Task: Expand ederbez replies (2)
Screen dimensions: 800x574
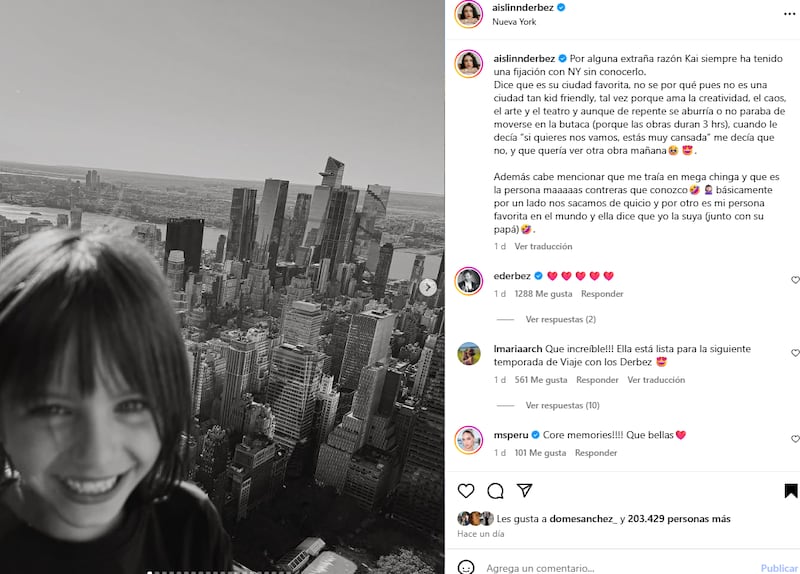Action: pos(561,319)
